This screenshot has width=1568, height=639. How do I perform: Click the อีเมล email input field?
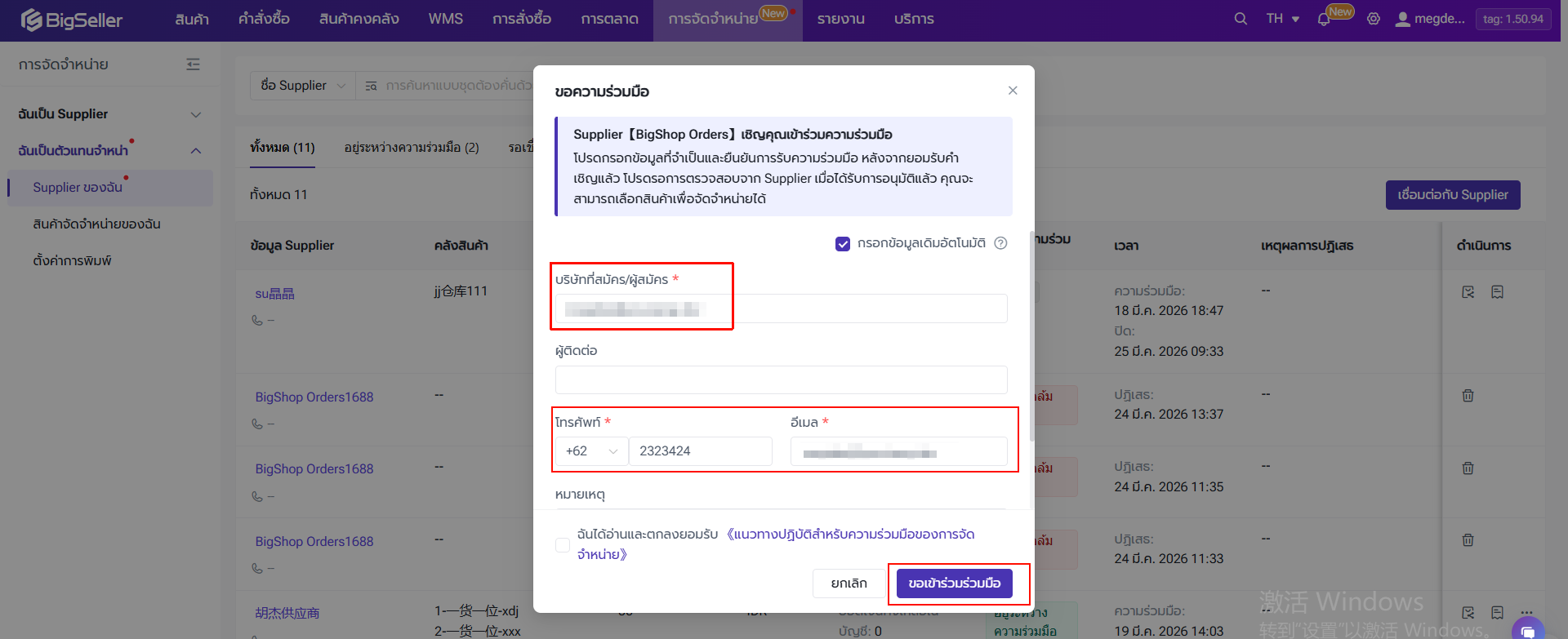click(899, 451)
